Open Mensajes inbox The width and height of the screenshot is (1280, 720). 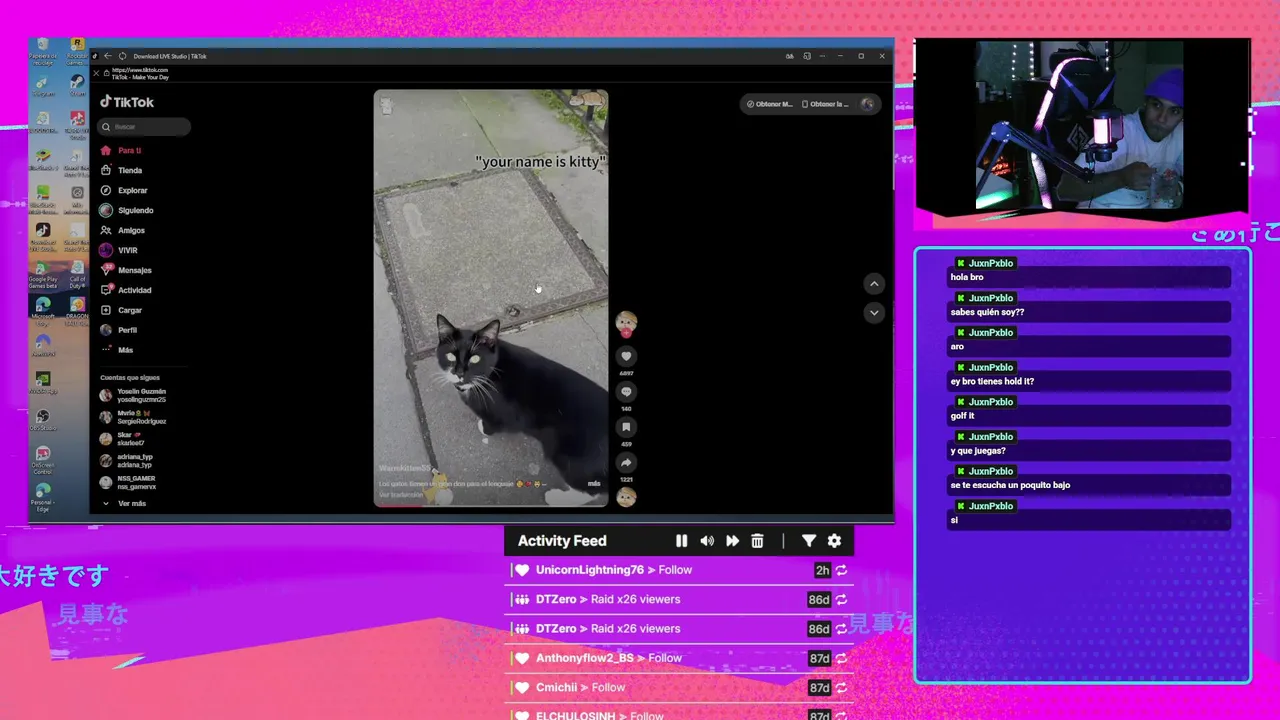pos(126,270)
